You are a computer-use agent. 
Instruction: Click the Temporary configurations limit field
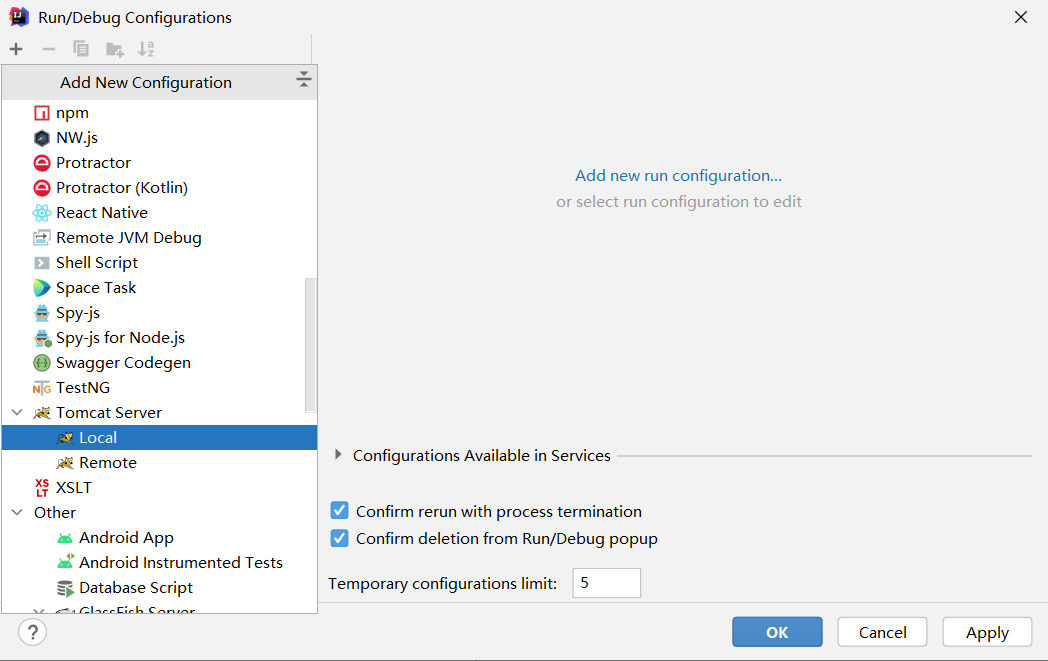click(606, 583)
